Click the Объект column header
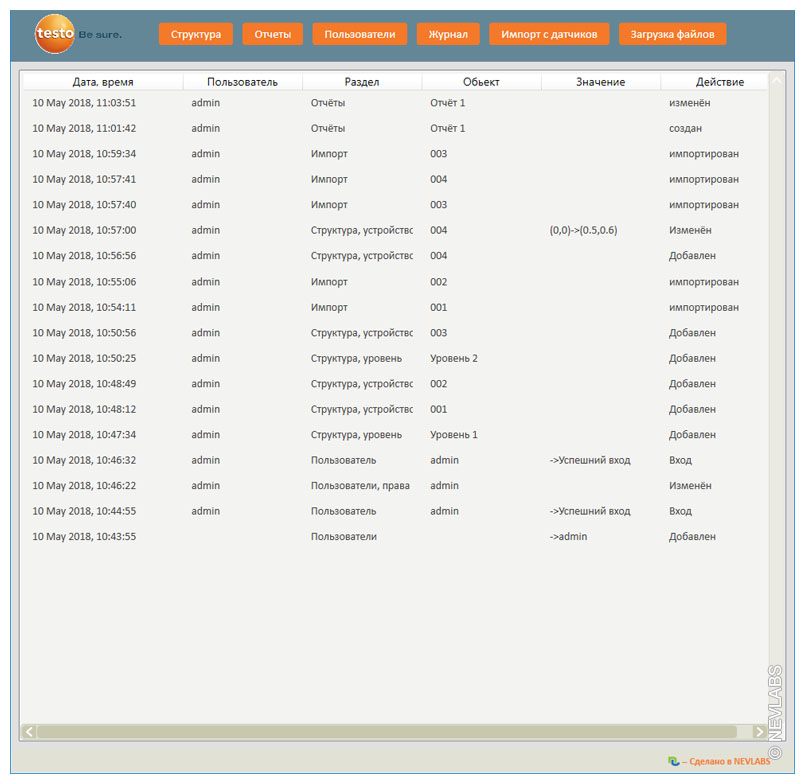Viewport: 805px width, 784px height. click(481, 82)
